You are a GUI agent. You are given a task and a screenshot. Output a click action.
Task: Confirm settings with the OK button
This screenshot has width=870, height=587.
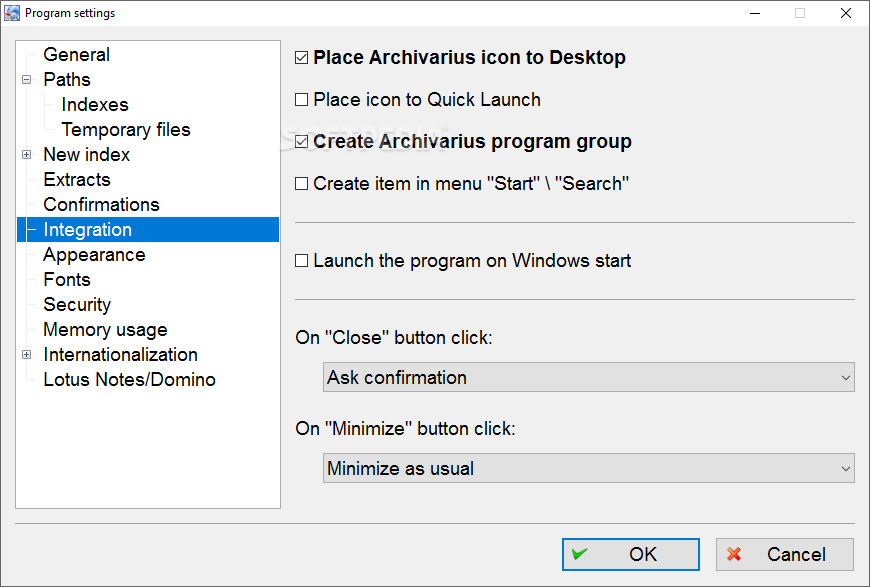click(x=631, y=554)
